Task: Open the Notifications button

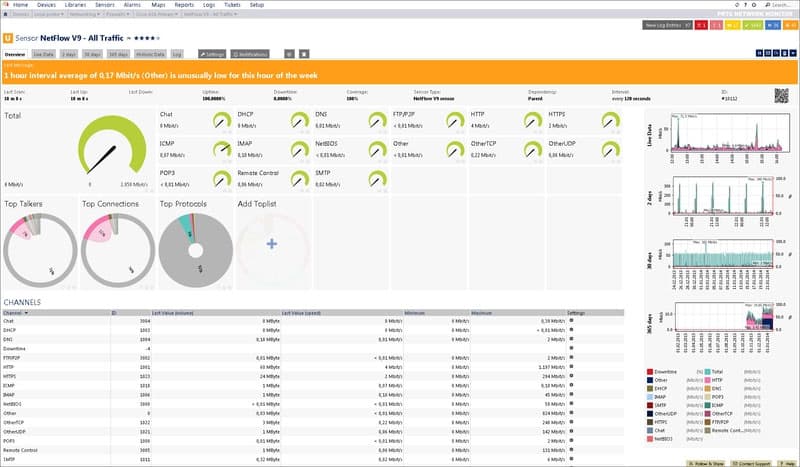Action: click(x=250, y=54)
